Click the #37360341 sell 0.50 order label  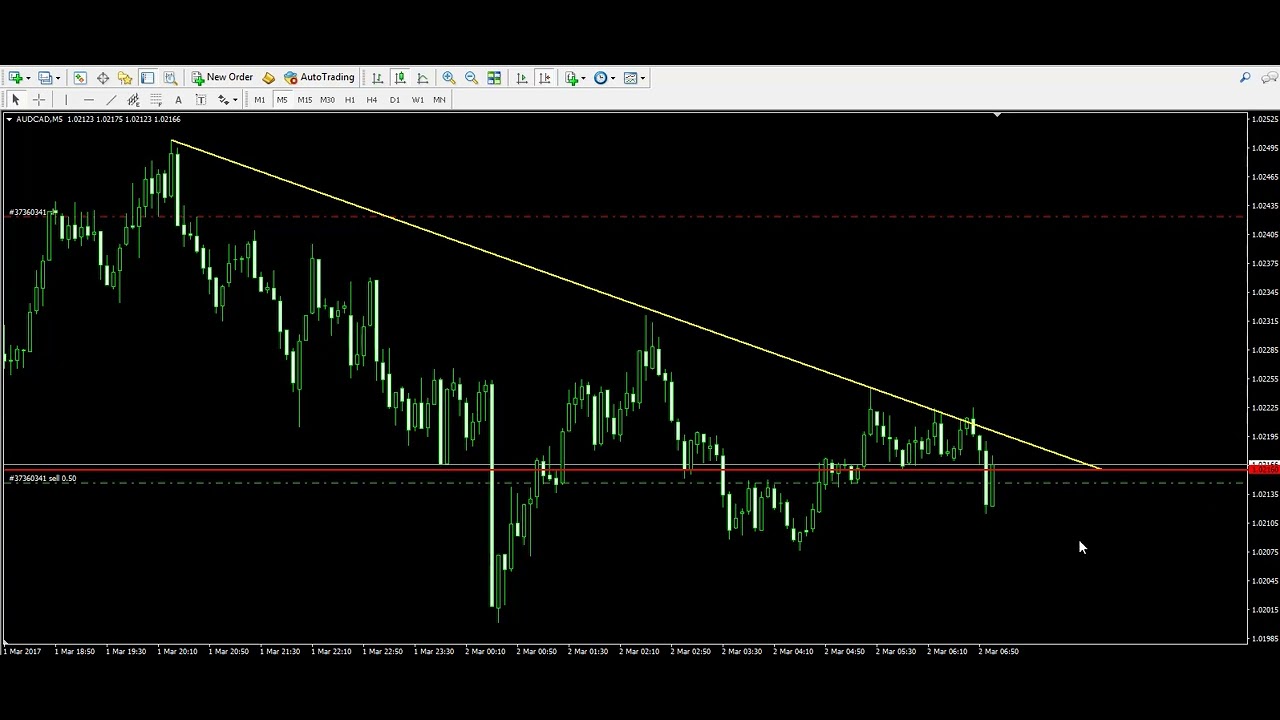(x=42, y=478)
